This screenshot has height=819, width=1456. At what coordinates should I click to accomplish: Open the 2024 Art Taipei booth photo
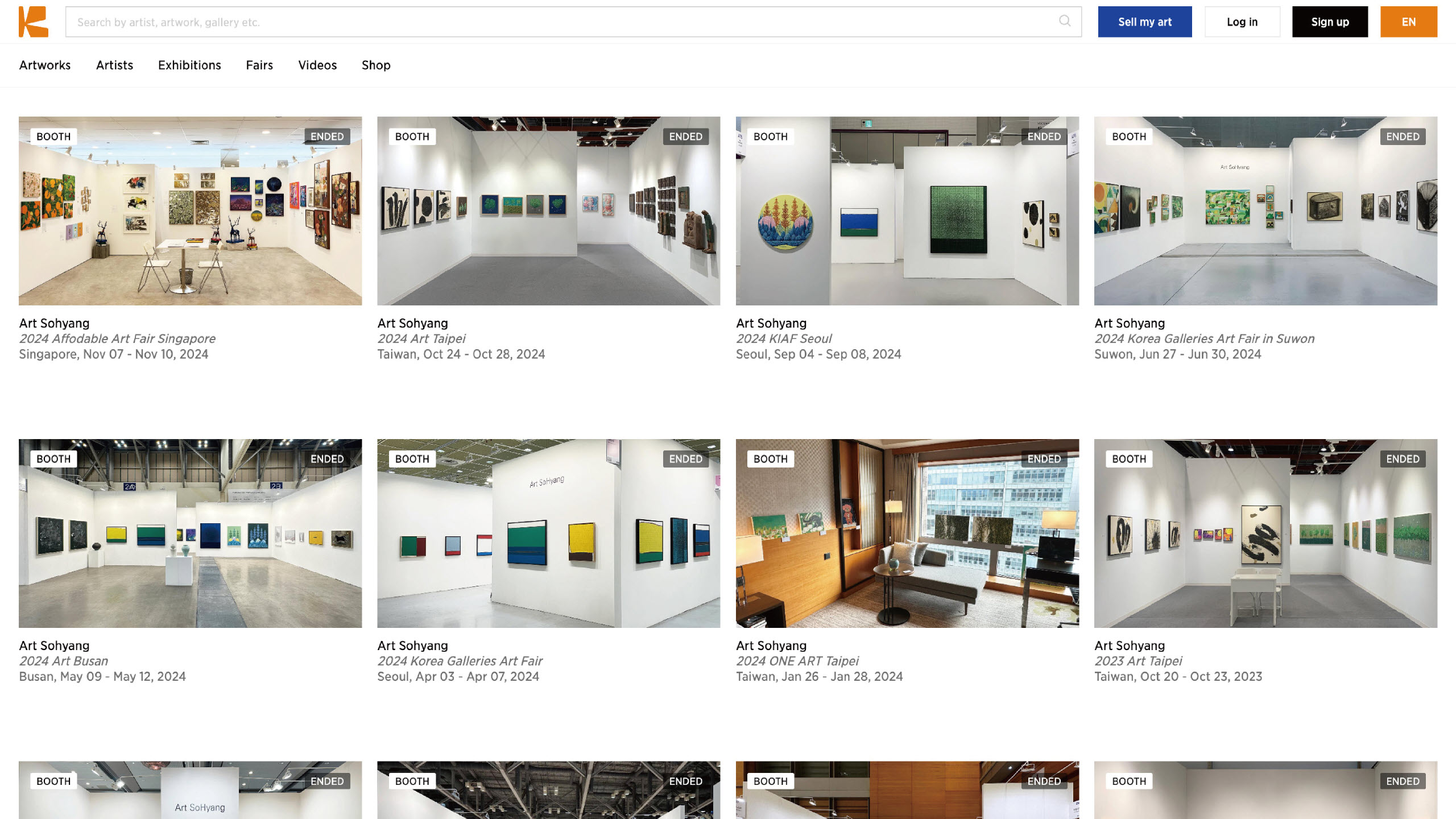point(548,211)
